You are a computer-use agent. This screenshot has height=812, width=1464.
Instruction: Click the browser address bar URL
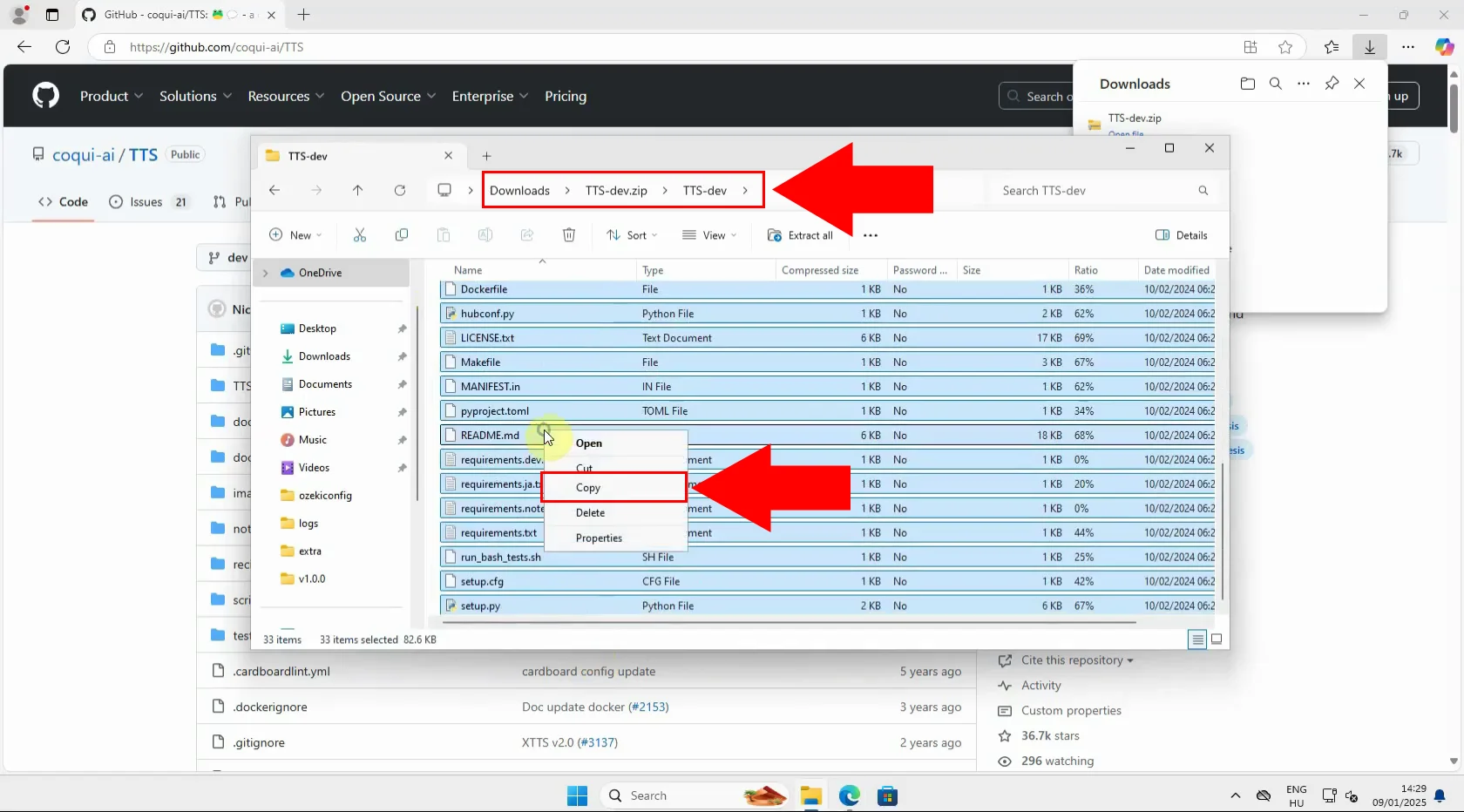click(217, 47)
